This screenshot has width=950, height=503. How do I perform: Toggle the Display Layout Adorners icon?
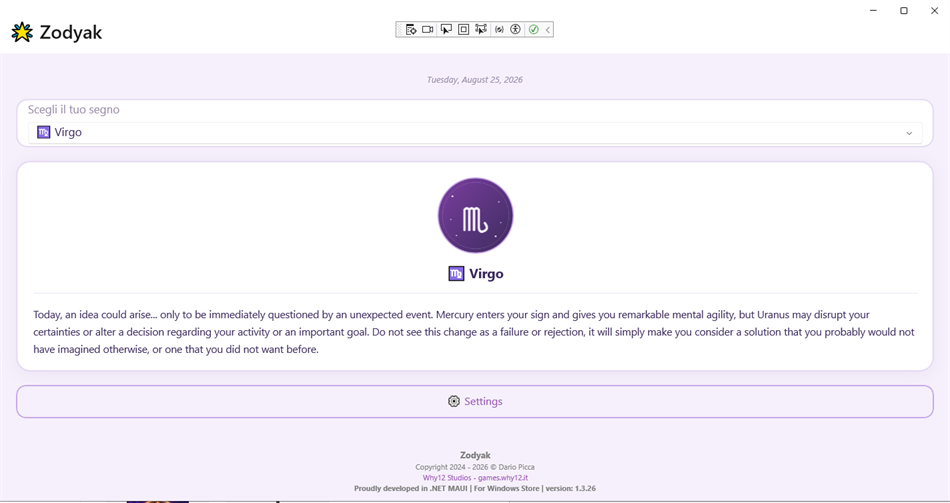coord(463,29)
